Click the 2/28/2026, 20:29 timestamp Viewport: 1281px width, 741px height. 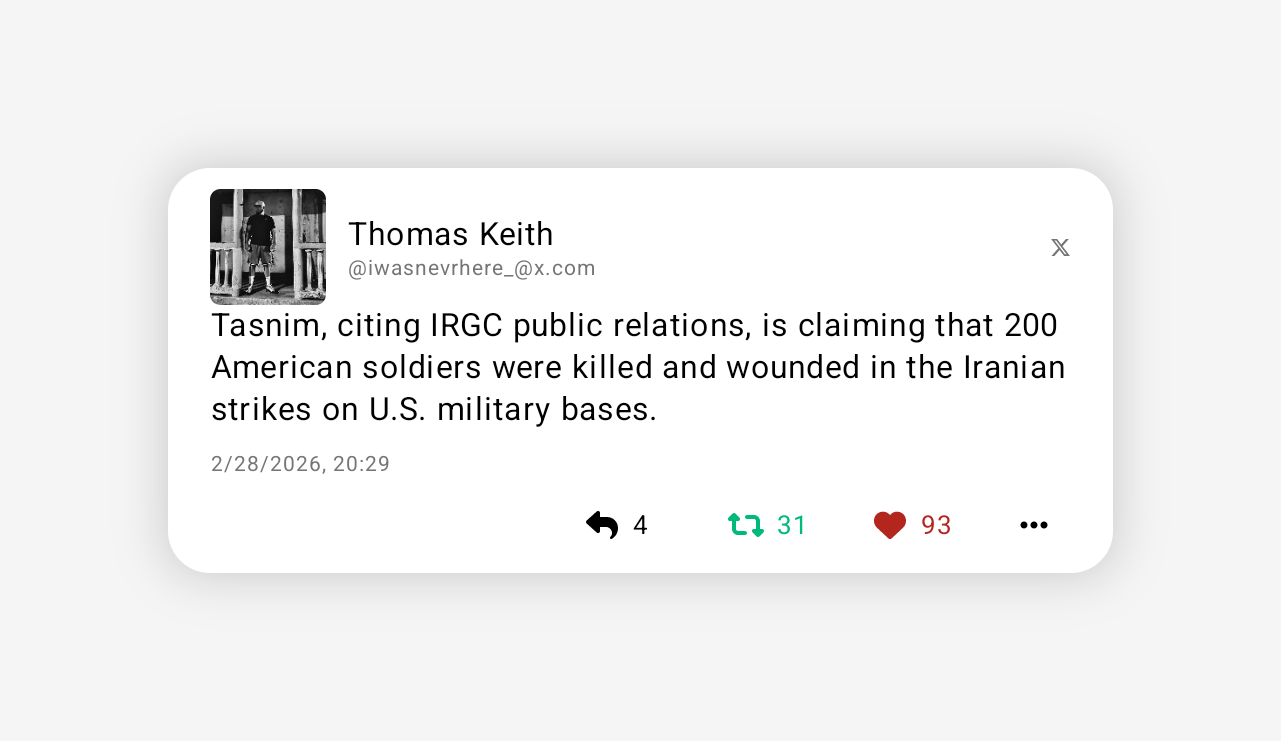point(301,464)
